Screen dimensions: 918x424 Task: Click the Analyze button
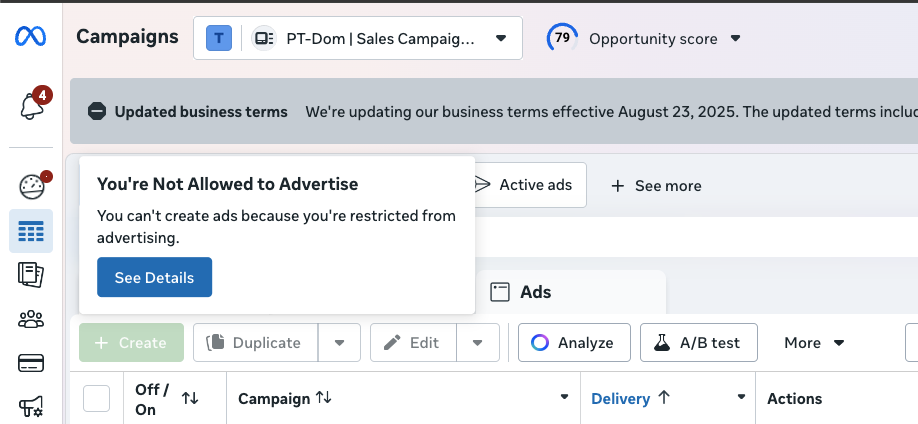click(x=573, y=343)
